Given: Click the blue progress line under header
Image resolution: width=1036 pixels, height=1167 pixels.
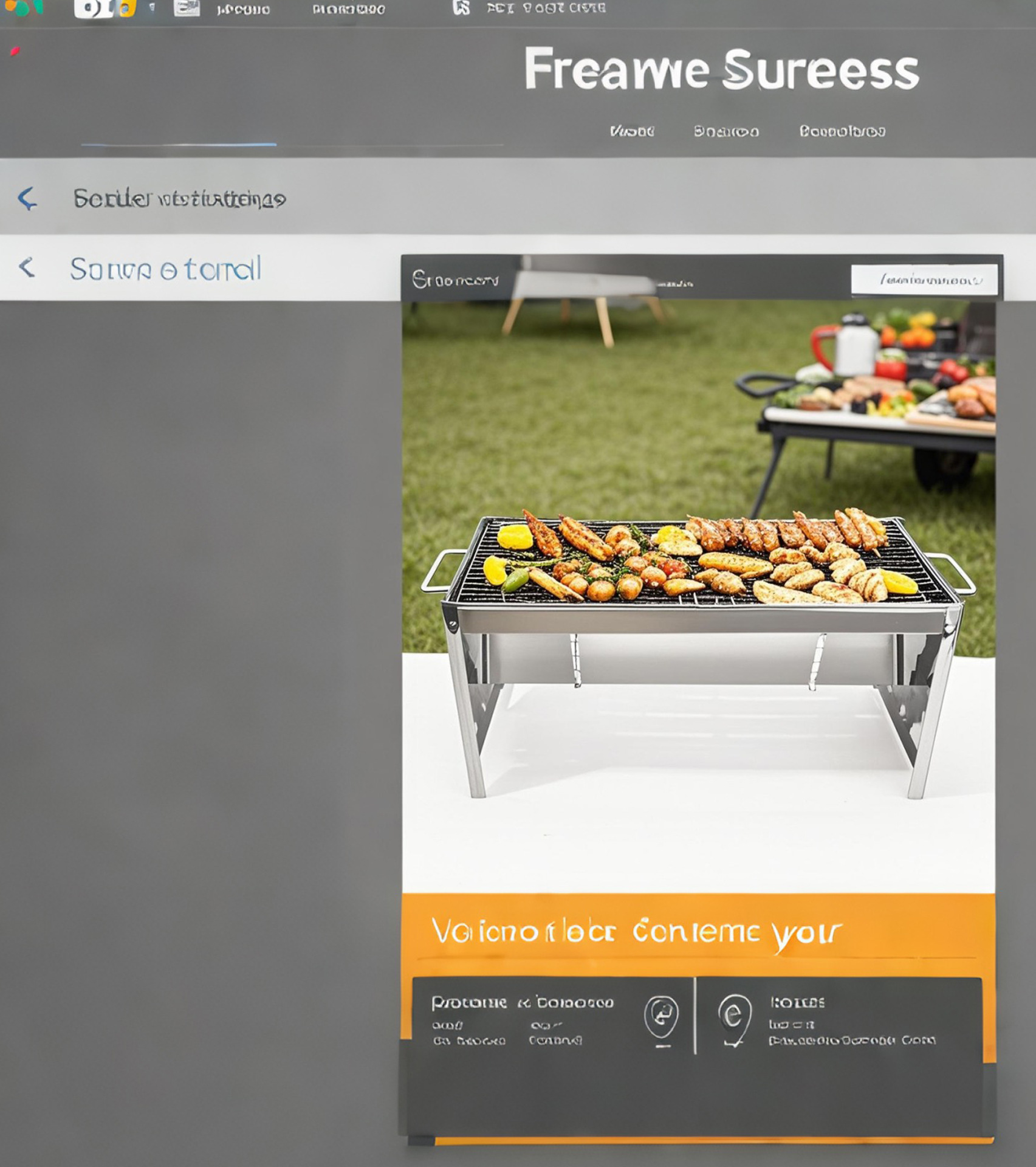Looking at the screenshot, I should point(179,145).
